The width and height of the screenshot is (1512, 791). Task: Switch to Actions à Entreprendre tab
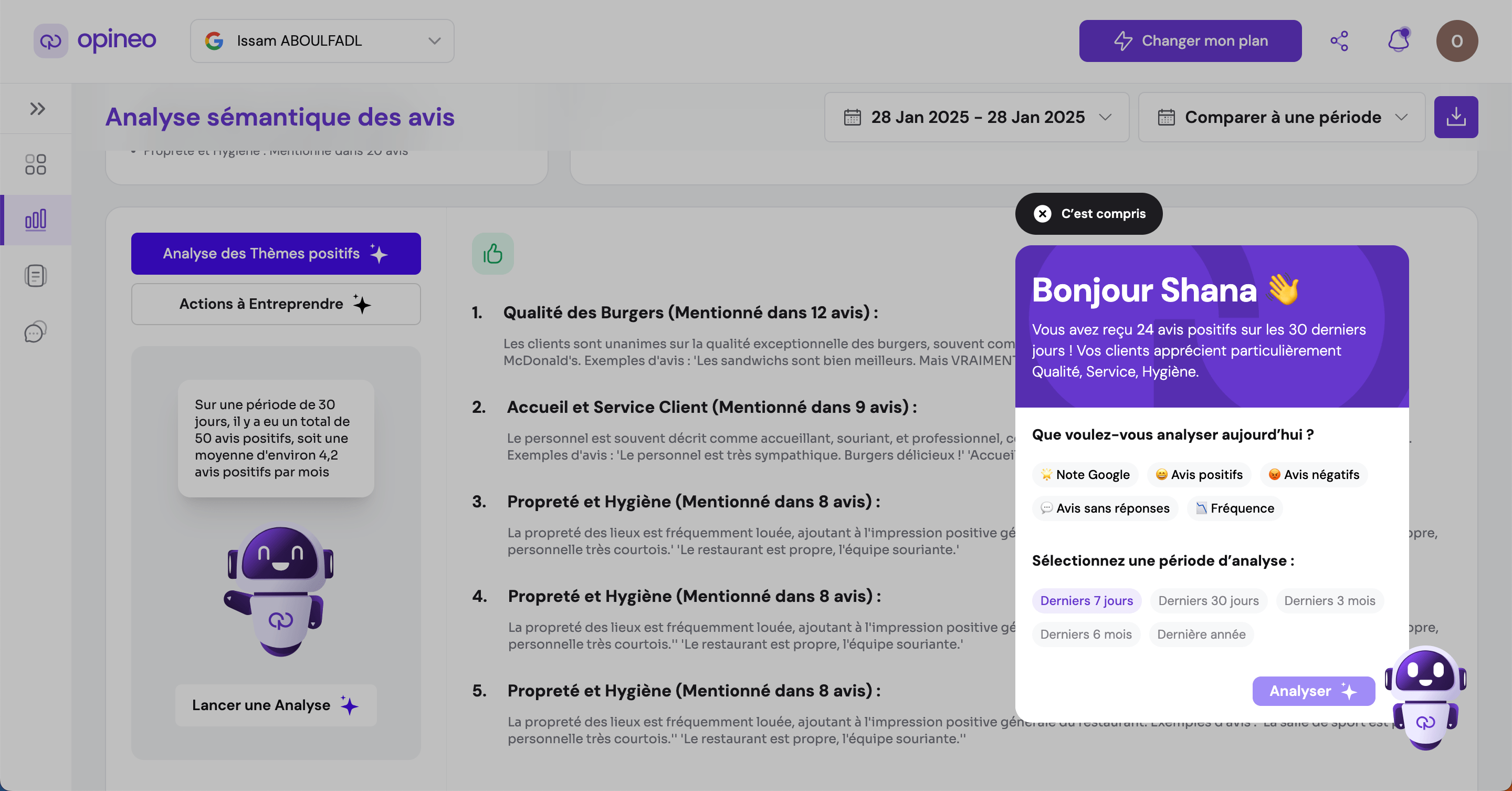276,304
